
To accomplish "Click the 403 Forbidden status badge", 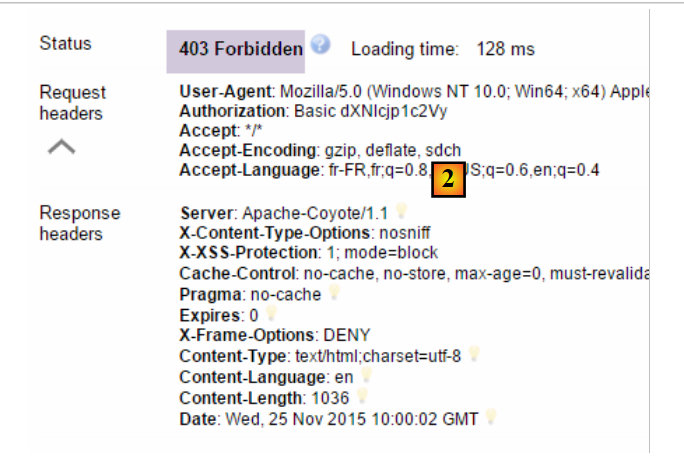I will 240,49.
